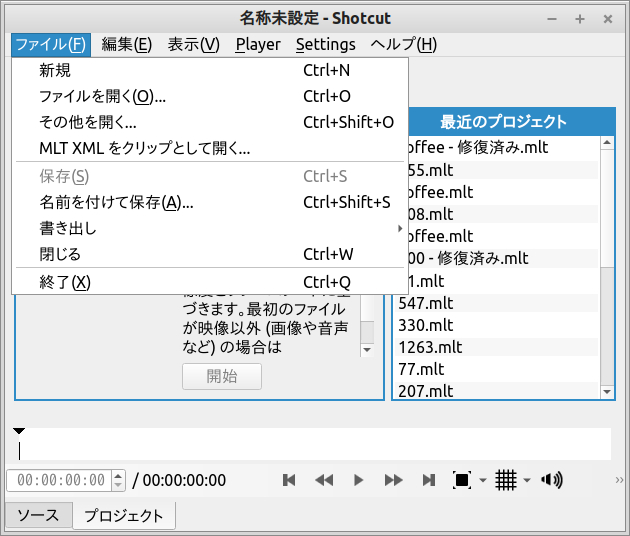Skip to end of the clip
Image resolution: width=630 pixels, height=536 pixels.
click(429, 480)
